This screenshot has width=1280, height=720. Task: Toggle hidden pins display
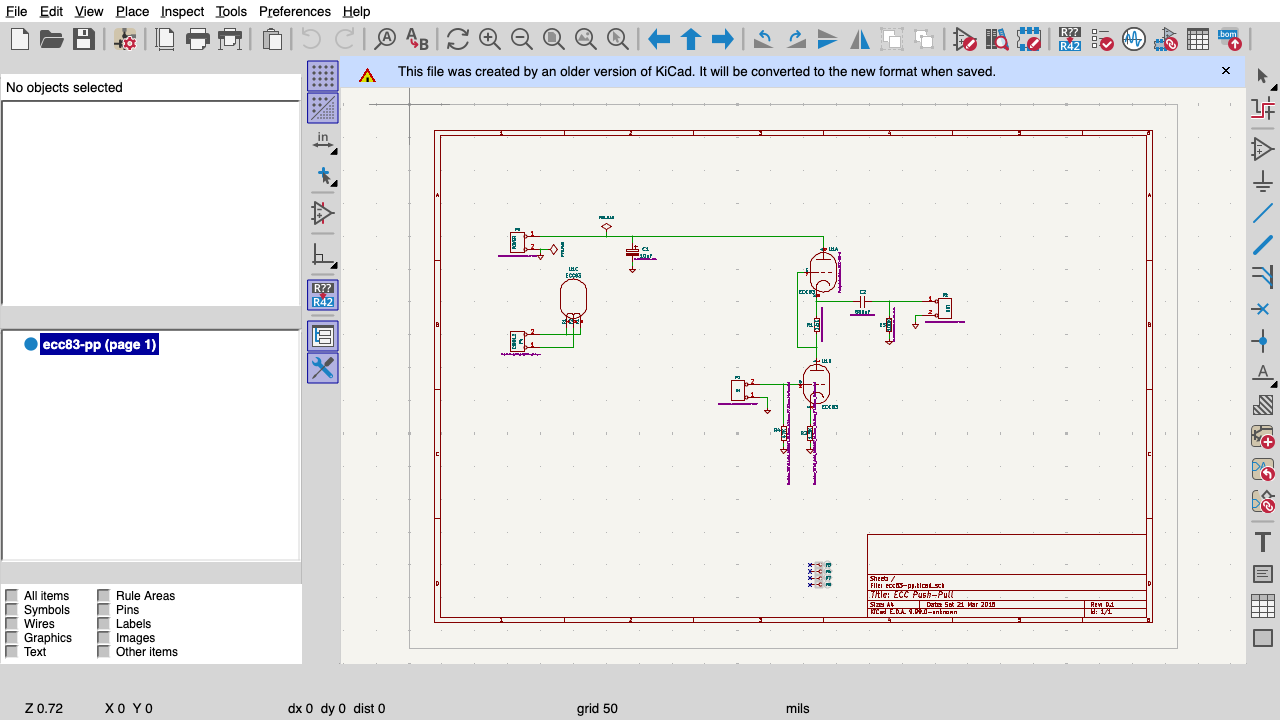(322, 213)
